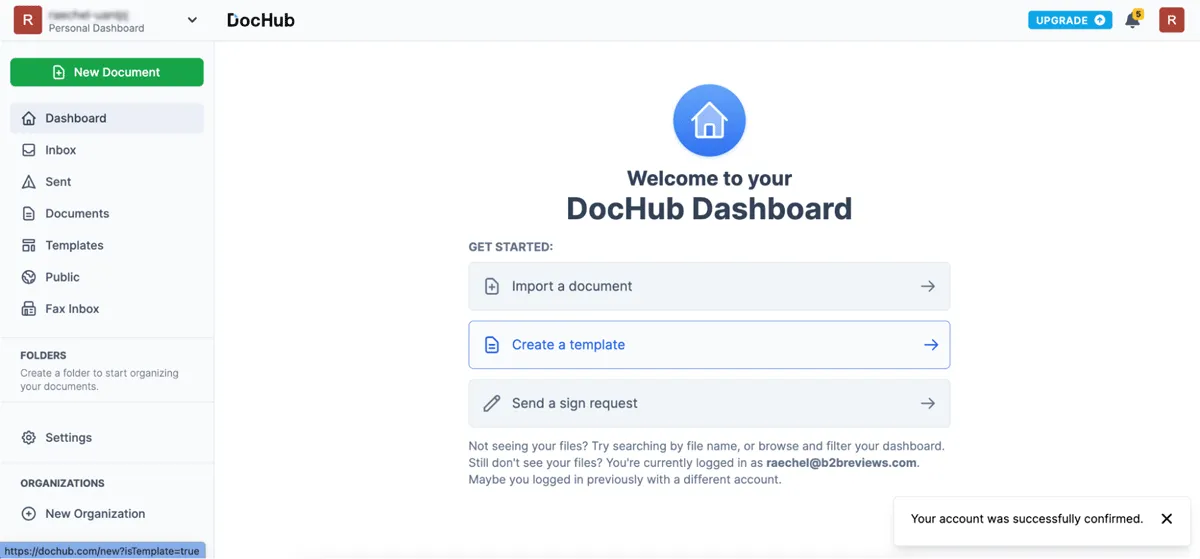The height and width of the screenshot is (559, 1200).
Task: Click the DocHub logo
Action: 261,20
